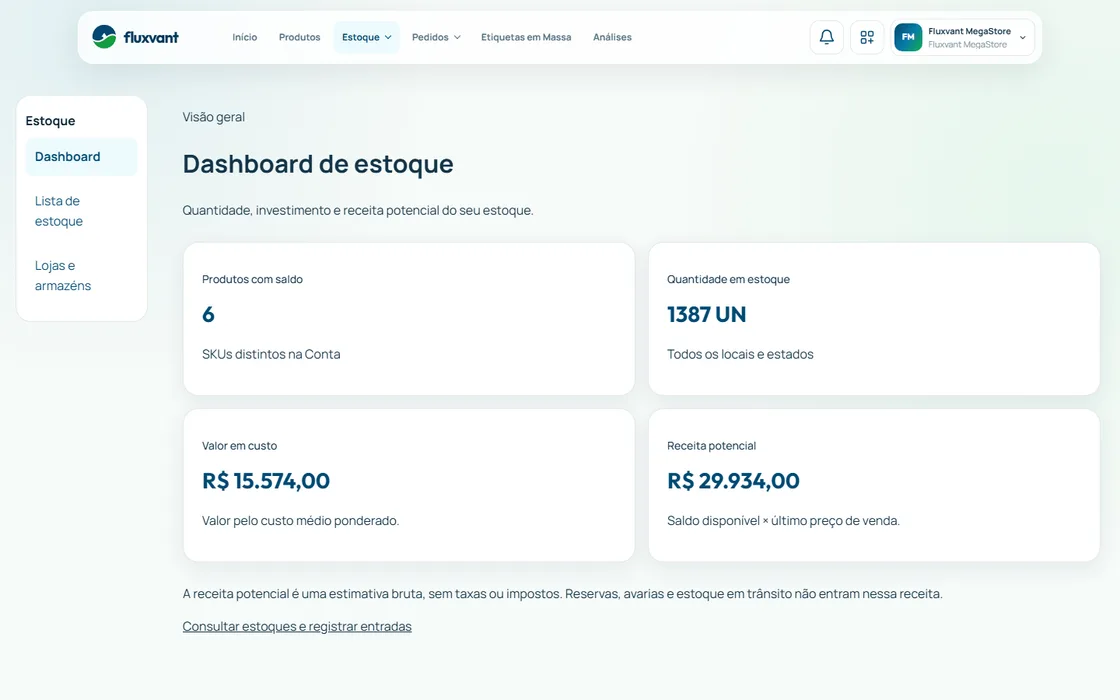
Task: Click the receita potencial estimate note
Action: (x=562, y=594)
